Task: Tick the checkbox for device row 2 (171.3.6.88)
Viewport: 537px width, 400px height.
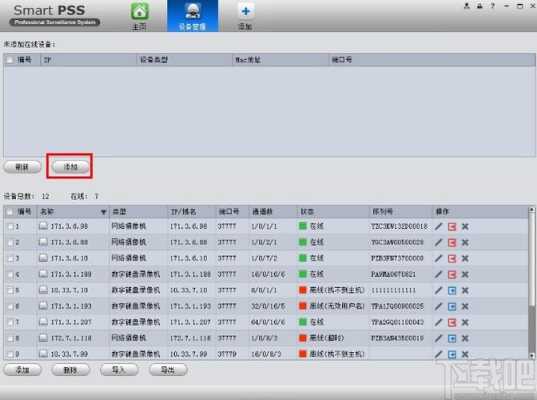Action: coord(11,242)
